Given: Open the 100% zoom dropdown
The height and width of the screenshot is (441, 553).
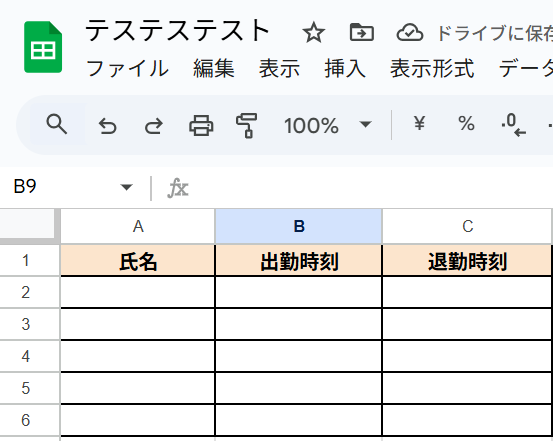Looking at the screenshot, I should 327,125.
